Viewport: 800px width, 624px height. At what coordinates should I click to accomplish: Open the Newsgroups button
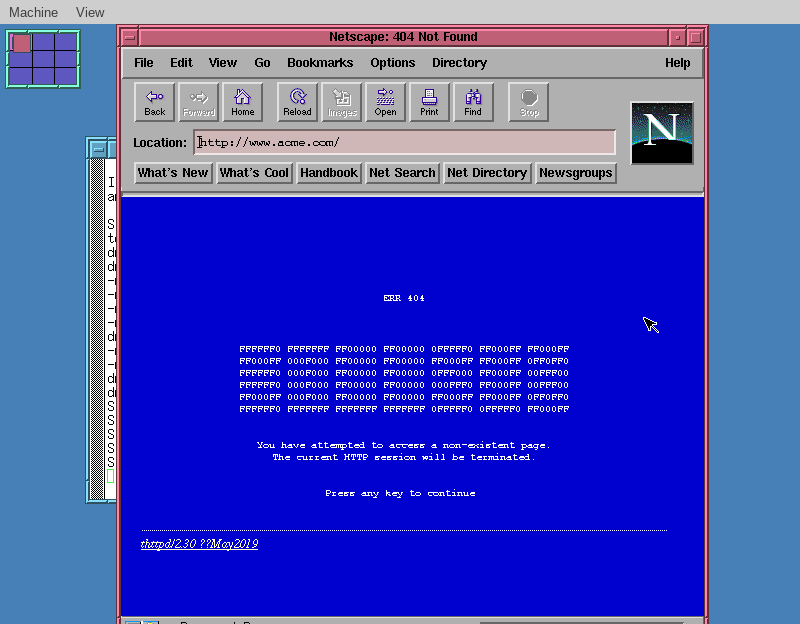[x=576, y=173]
